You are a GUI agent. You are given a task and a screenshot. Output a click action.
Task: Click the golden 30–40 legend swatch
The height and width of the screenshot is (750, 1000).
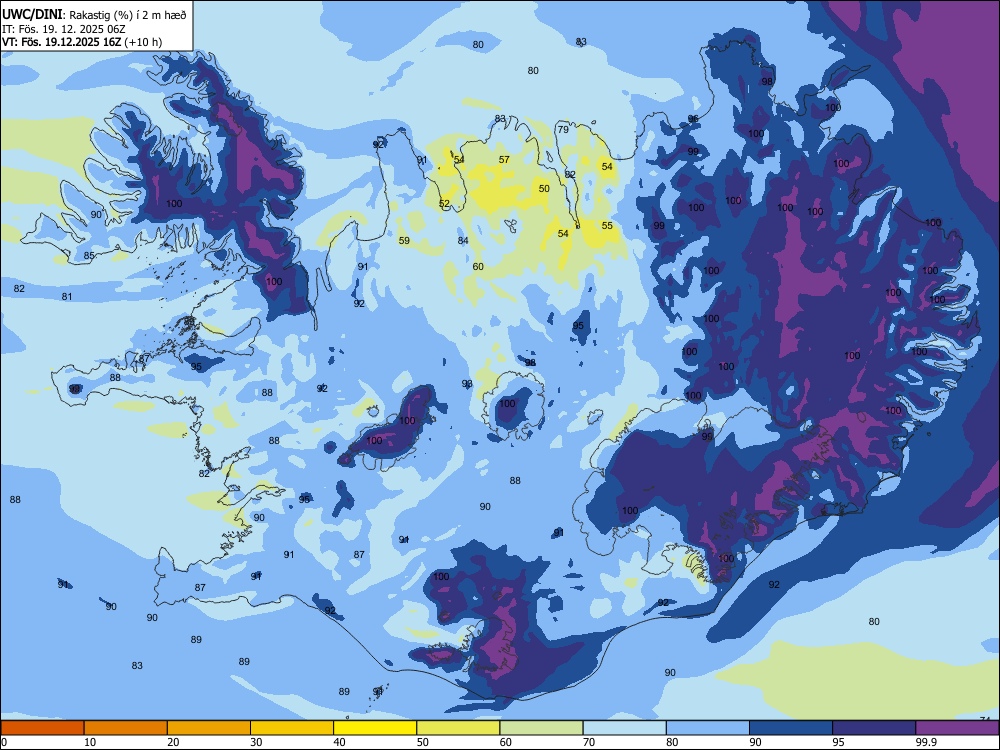292,728
